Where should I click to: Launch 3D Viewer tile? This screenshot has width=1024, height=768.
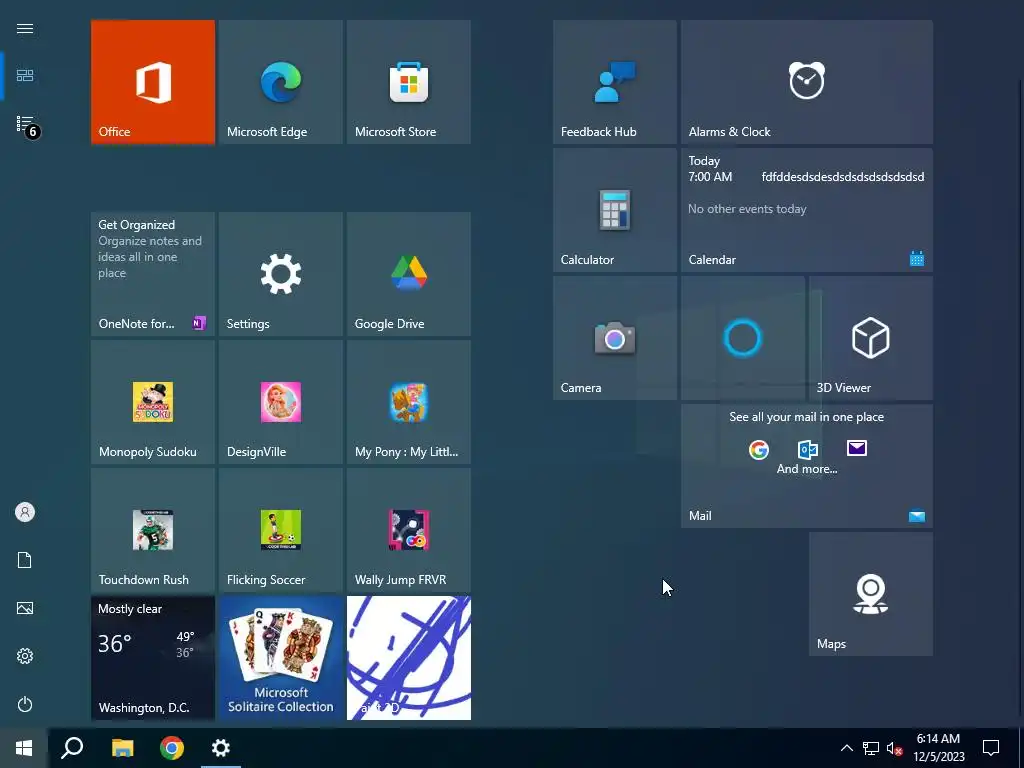coord(871,338)
